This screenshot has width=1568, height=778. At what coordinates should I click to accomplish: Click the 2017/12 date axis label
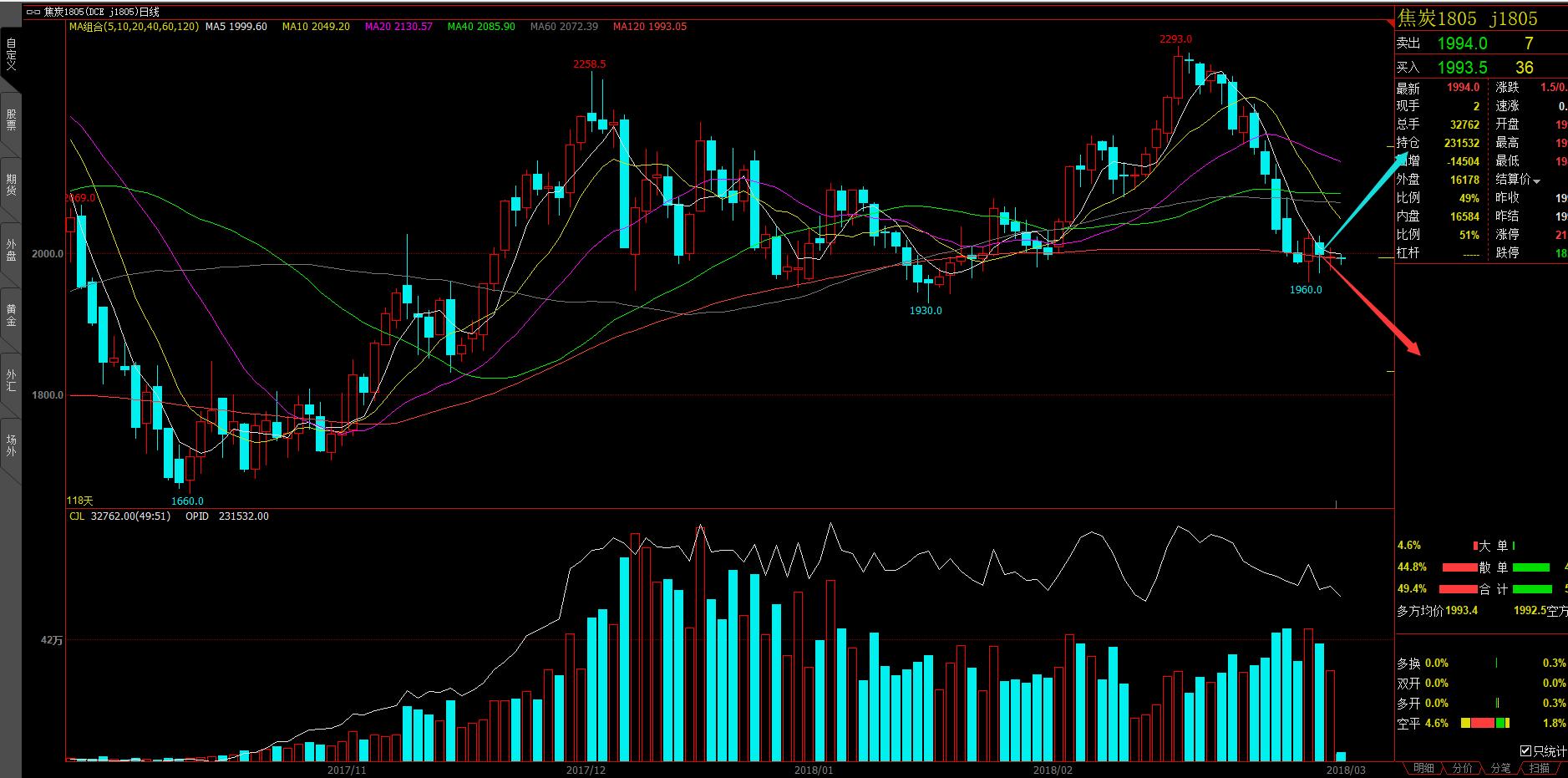pos(586,770)
